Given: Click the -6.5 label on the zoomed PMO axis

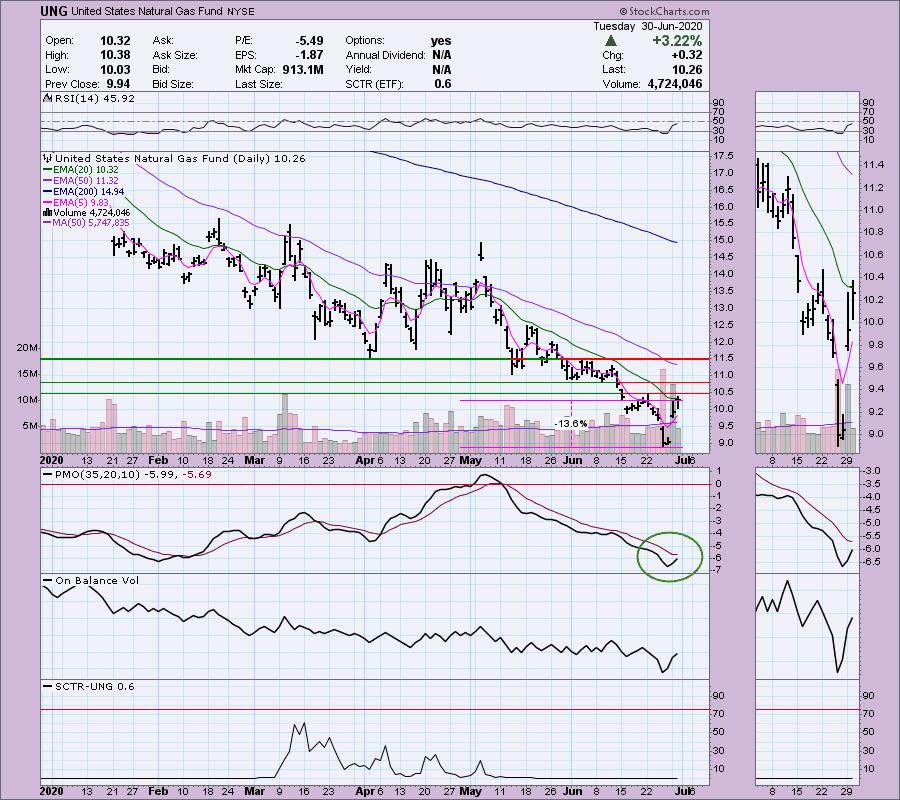Looking at the screenshot, I should click(x=872, y=561).
